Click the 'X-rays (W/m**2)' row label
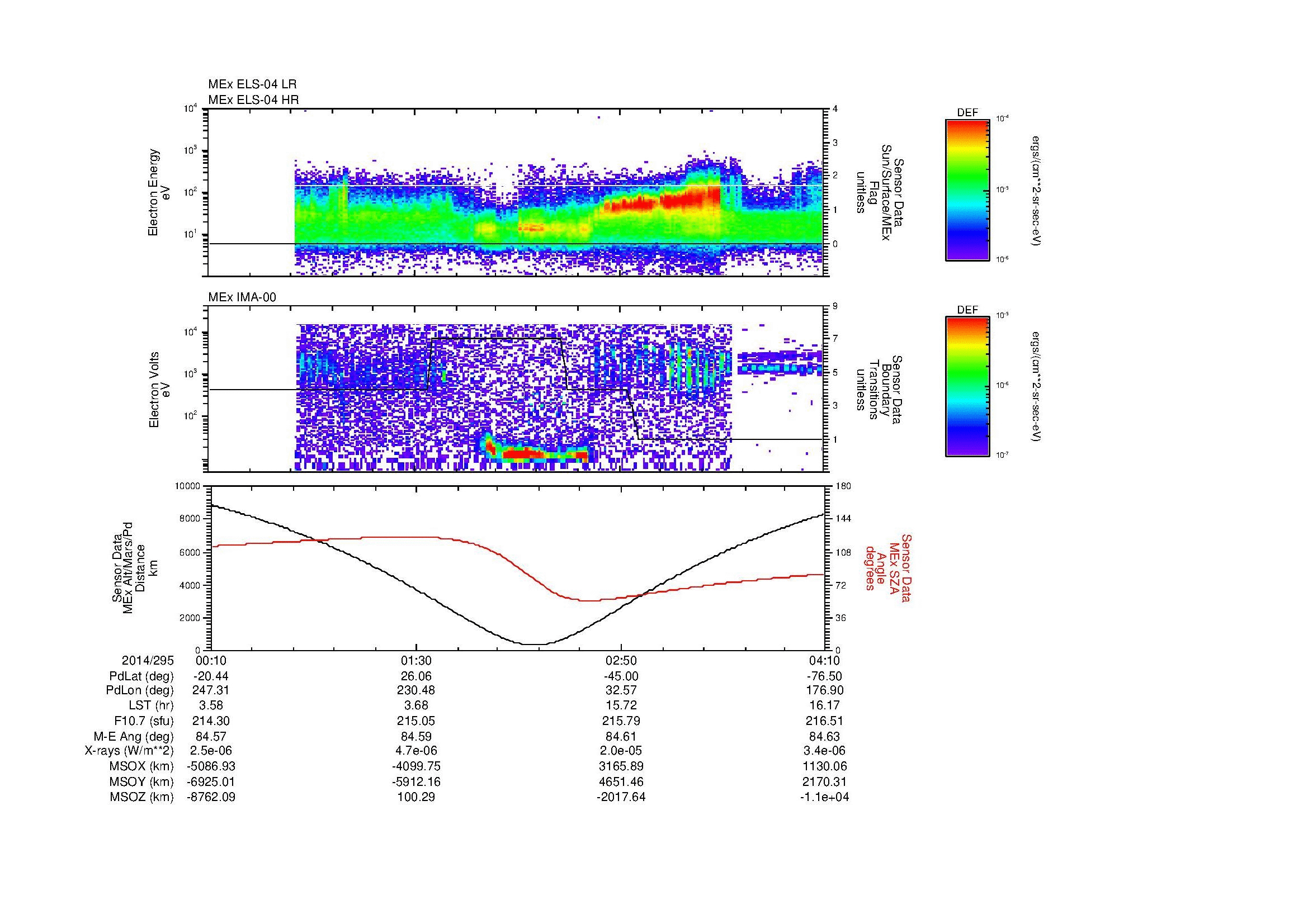 tap(129, 751)
